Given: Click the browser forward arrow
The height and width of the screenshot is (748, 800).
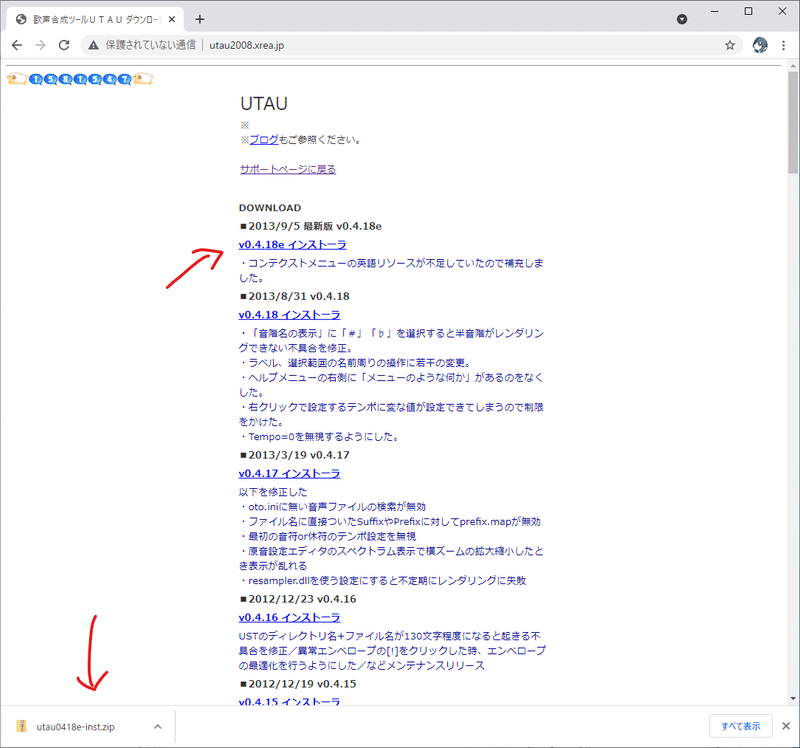Looking at the screenshot, I should coord(40,45).
